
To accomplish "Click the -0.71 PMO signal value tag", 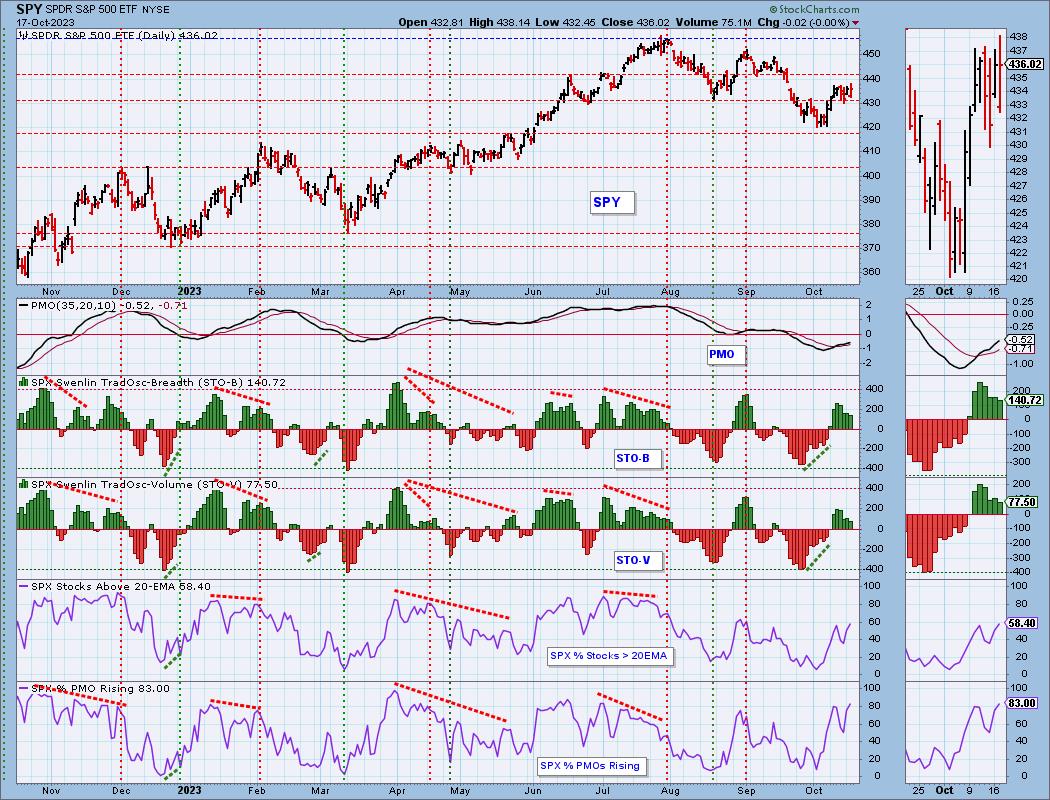I will (x=1021, y=349).
